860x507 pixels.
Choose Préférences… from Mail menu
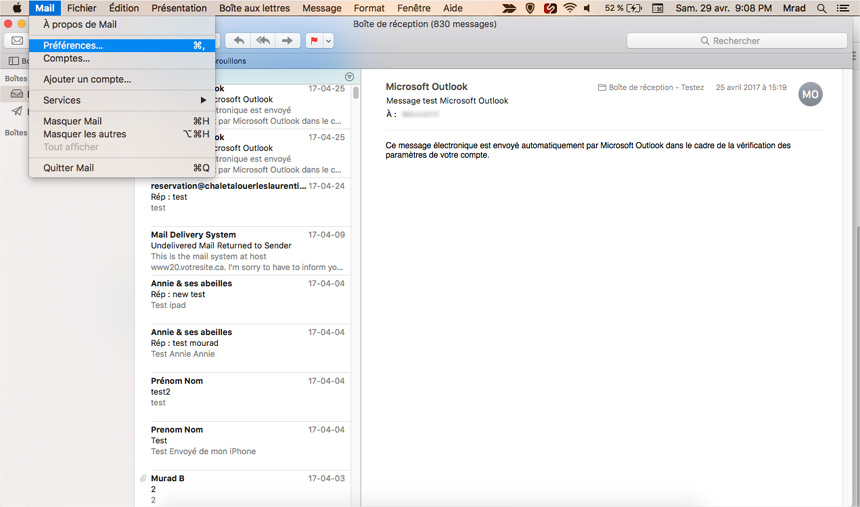122,46
